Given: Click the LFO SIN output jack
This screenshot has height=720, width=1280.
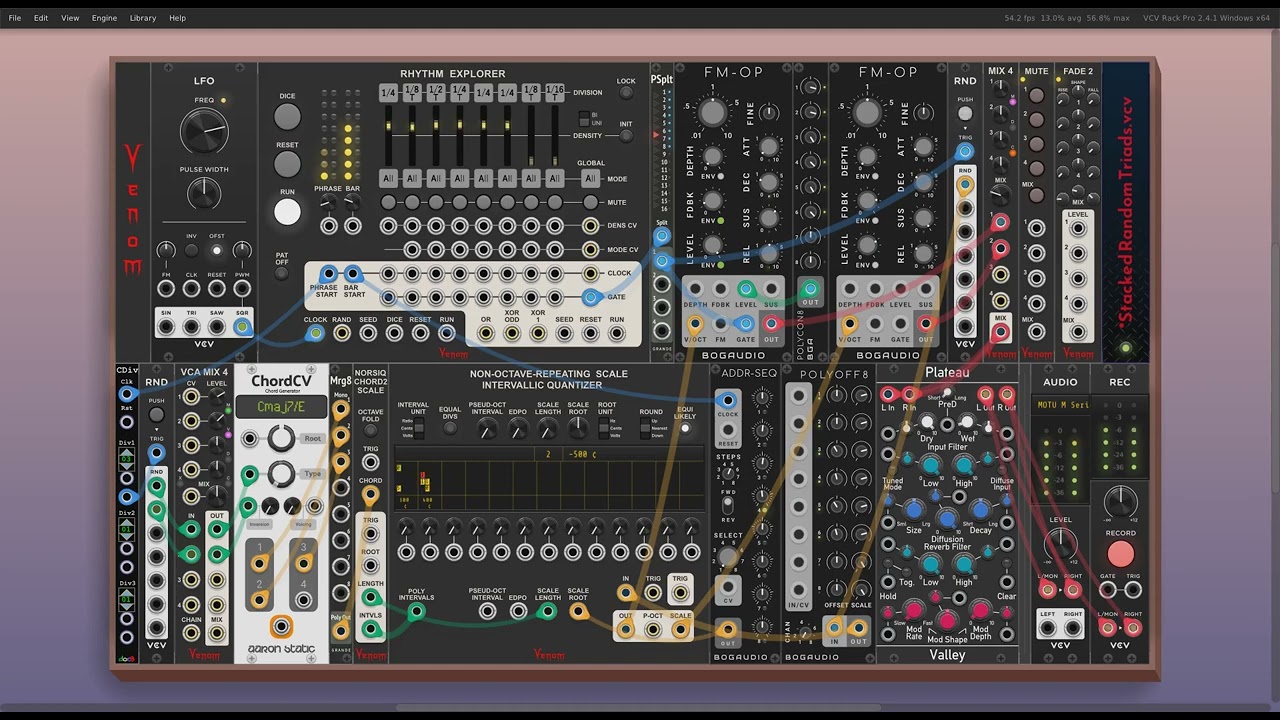Looking at the screenshot, I should pos(165,327).
